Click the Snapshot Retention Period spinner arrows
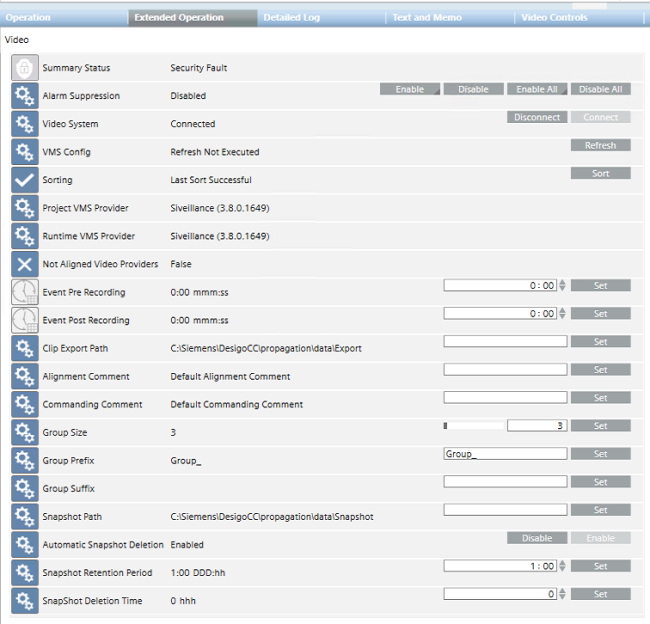This screenshot has height=624, width=650. coord(561,566)
